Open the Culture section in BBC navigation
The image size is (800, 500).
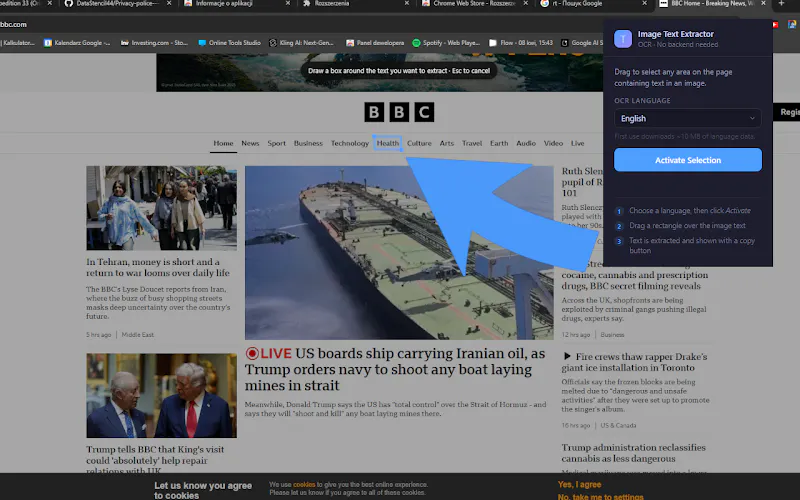(419, 143)
